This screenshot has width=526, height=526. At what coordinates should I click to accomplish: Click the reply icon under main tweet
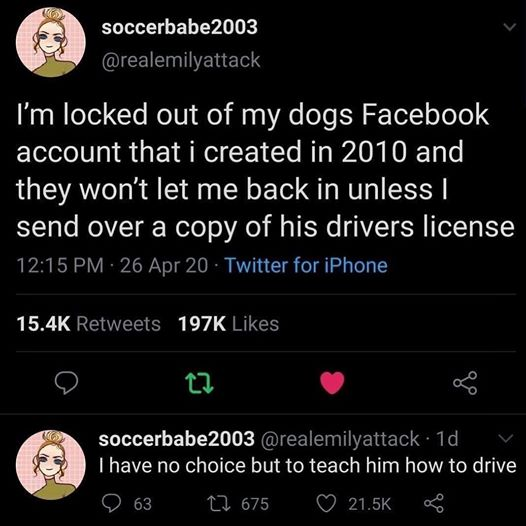pos(66,383)
